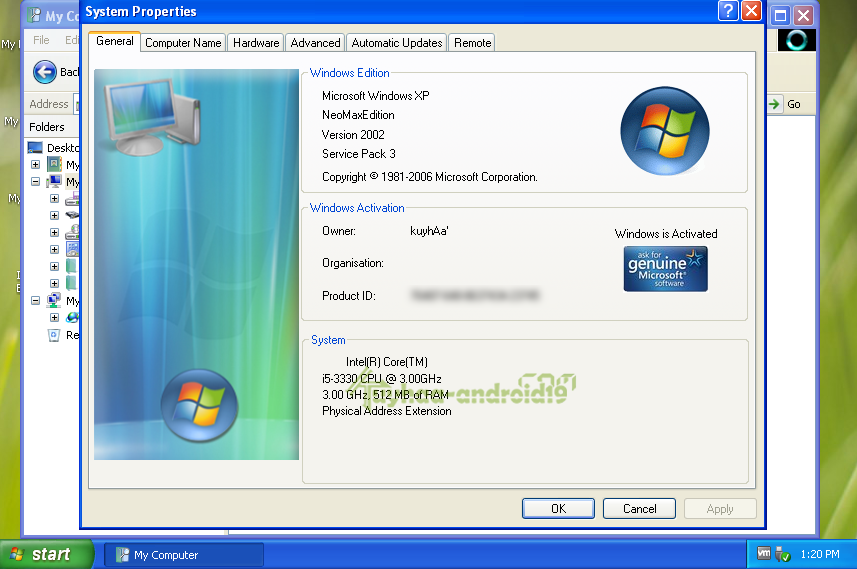Viewport: 857px width, 569px height.
Task: Open the Remote tab
Action: 472,43
